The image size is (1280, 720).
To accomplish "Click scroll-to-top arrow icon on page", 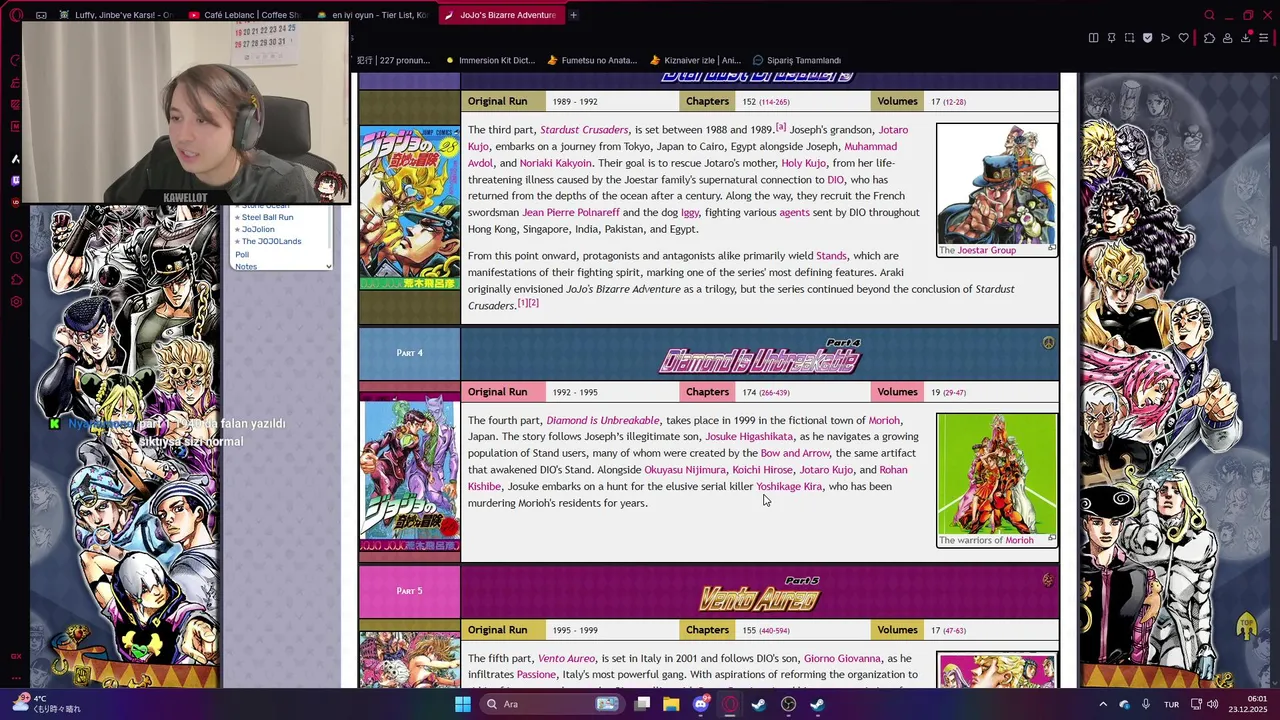I will coord(1246,627).
